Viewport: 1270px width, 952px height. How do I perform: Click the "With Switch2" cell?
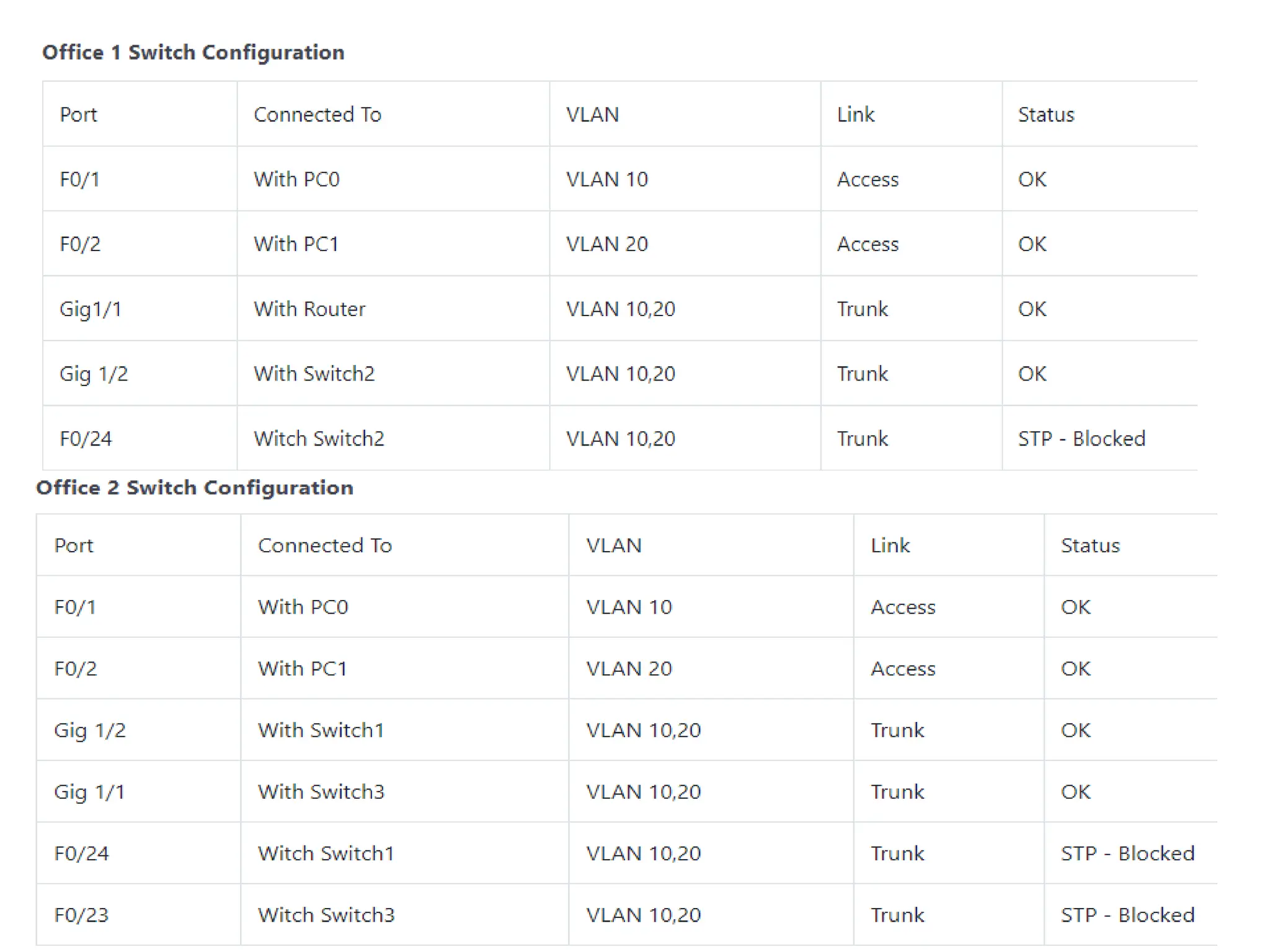click(x=314, y=374)
